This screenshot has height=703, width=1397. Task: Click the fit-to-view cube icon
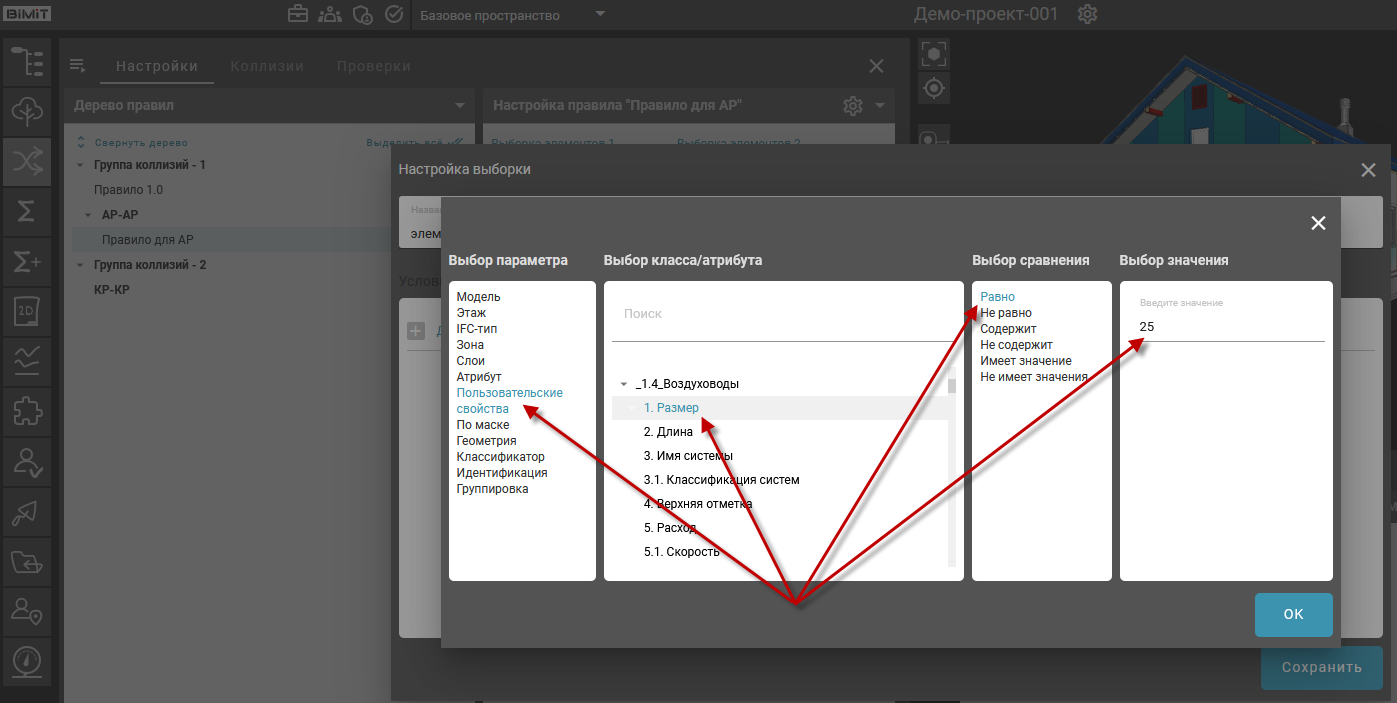(x=933, y=54)
